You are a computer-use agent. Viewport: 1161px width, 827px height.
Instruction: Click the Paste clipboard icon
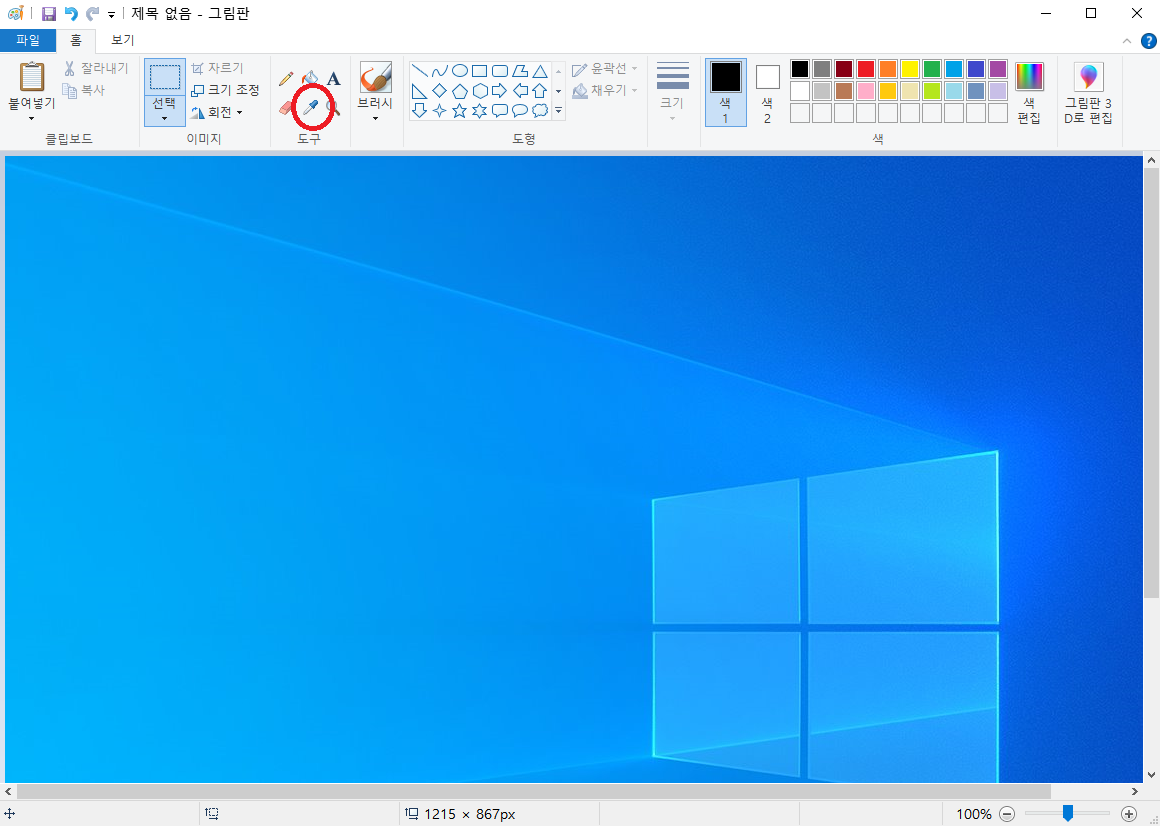point(32,77)
